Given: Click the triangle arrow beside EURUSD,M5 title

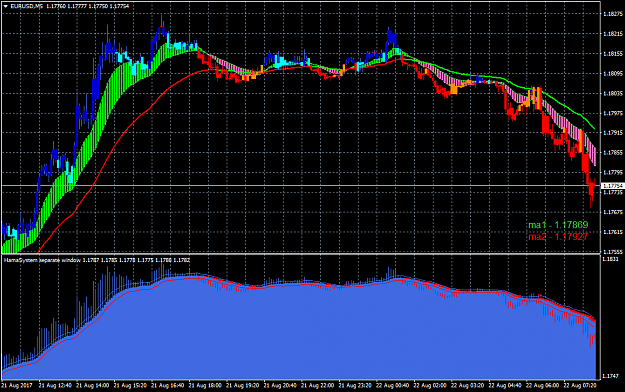Looking at the screenshot, I should point(6,6).
